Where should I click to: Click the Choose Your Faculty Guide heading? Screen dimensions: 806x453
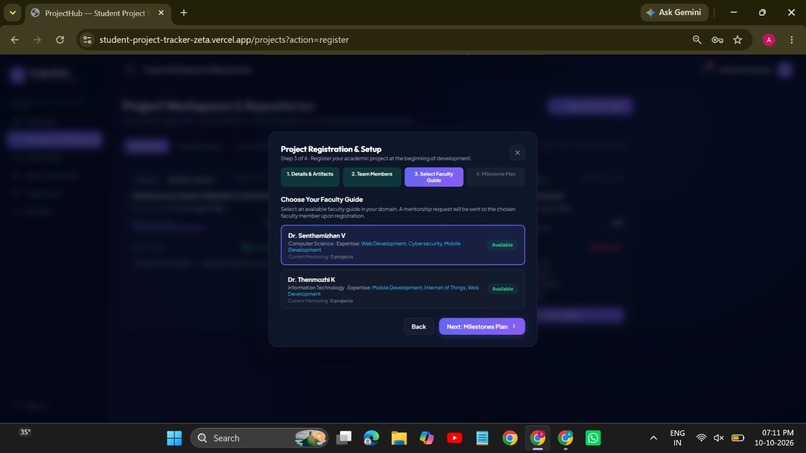[x=322, y=200]
